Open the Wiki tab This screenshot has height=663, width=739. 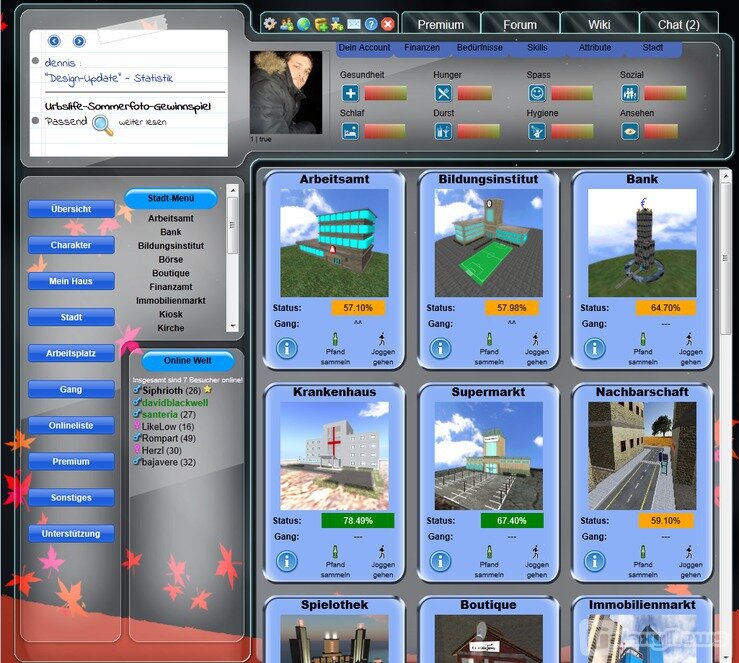[x=599, y=25]
